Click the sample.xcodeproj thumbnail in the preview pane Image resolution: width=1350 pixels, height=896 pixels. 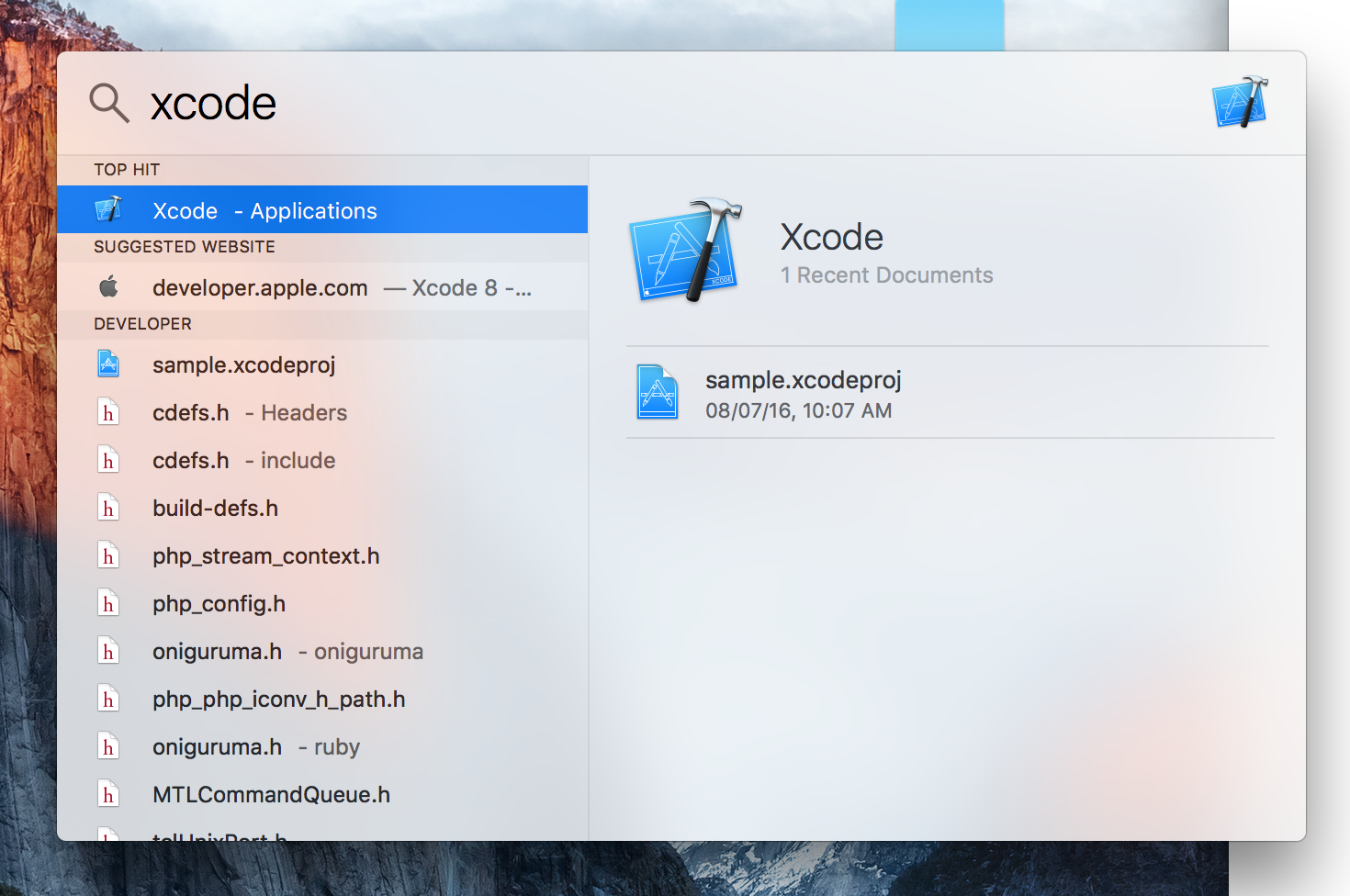(x=657, y=392)
